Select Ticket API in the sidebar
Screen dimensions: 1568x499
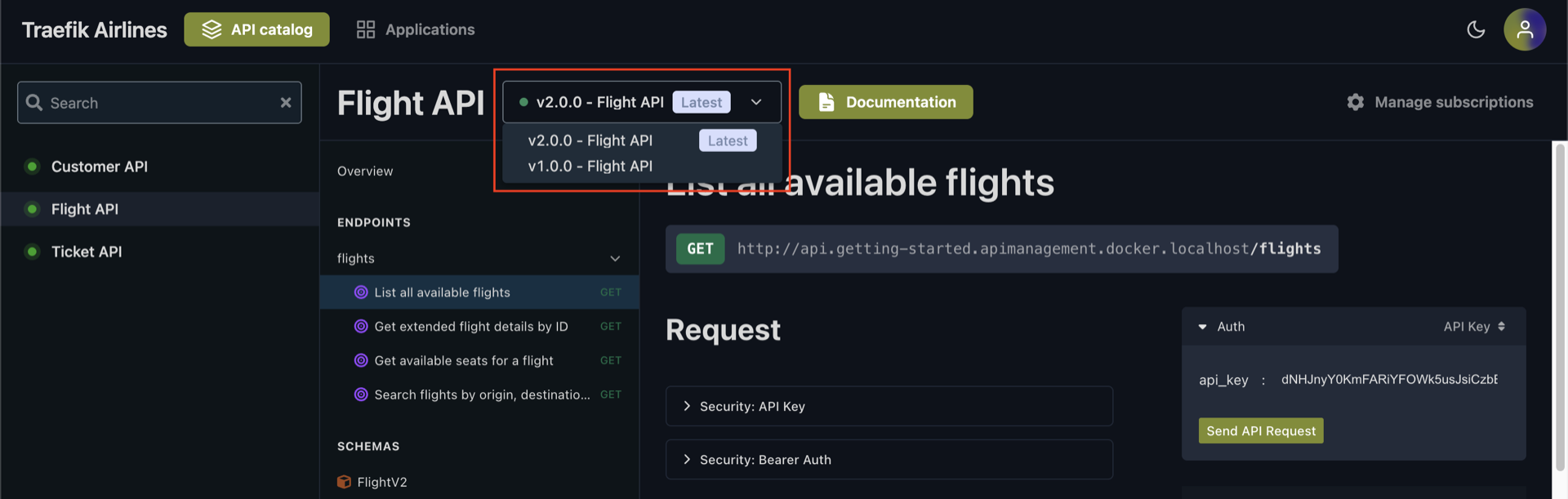pos(160,252)
